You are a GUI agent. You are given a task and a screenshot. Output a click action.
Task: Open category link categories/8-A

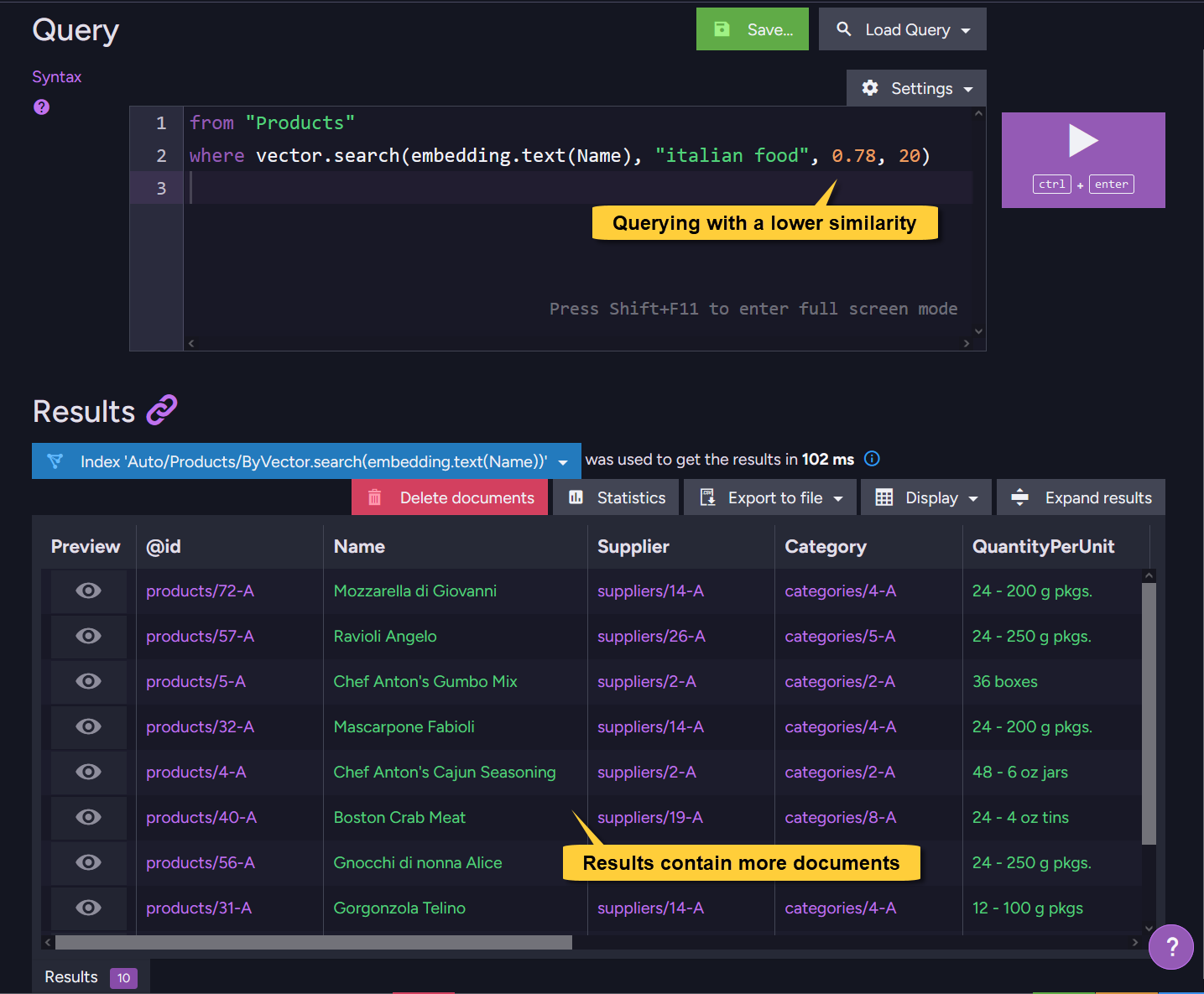coord(841,817)
